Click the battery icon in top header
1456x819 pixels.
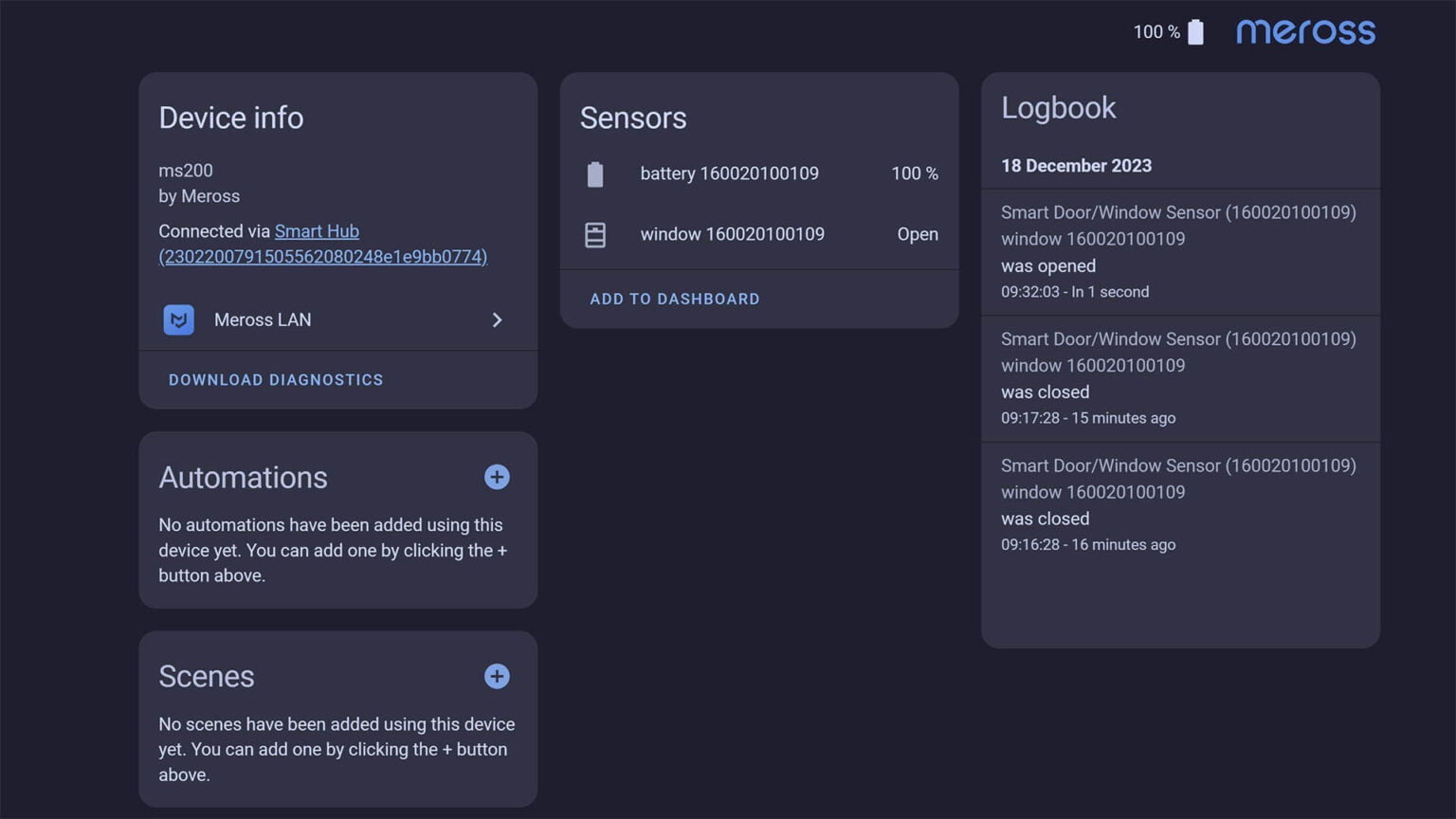coord(1195,32)
